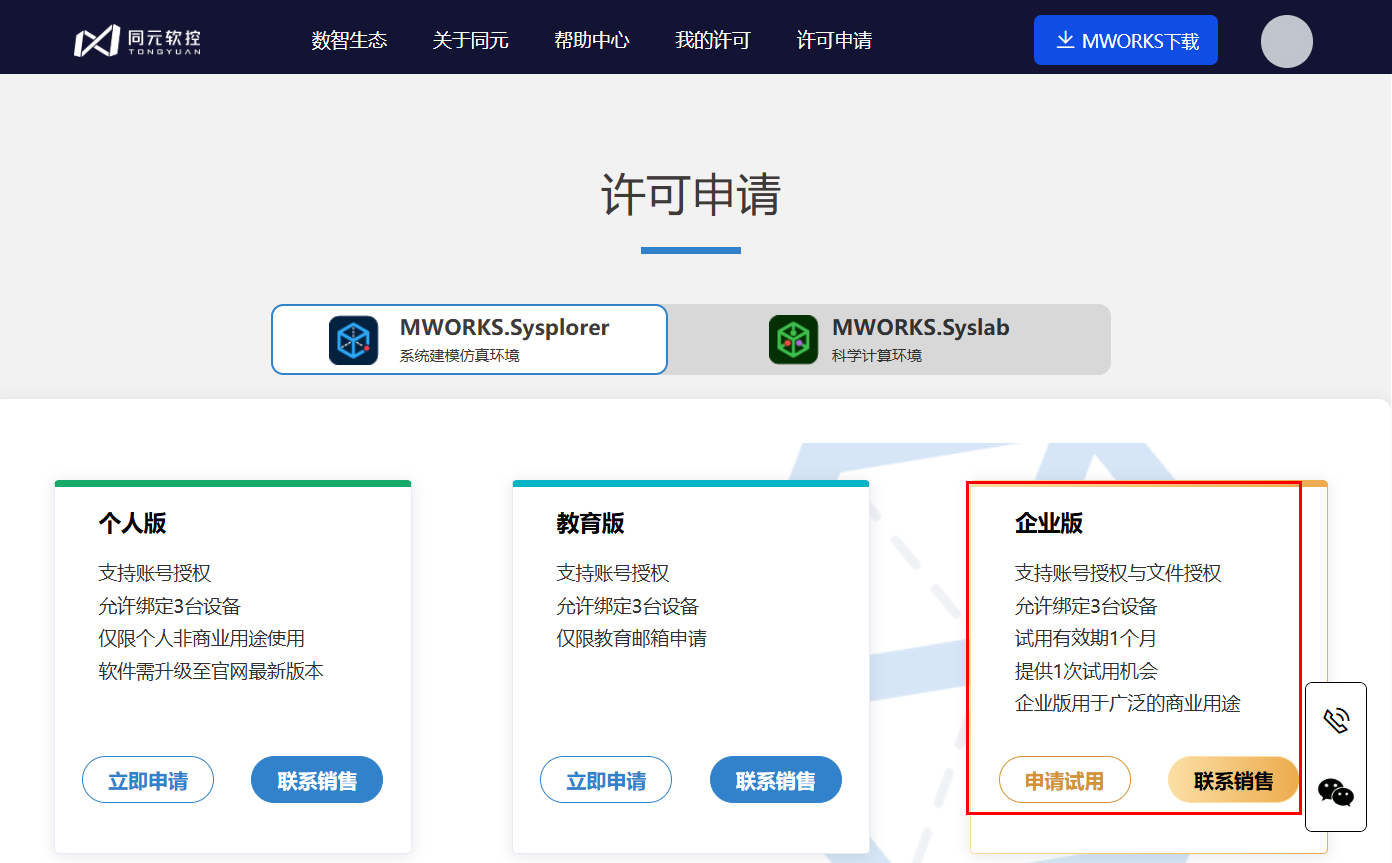Select the MWORKS.Sysplorer tab

470,340
